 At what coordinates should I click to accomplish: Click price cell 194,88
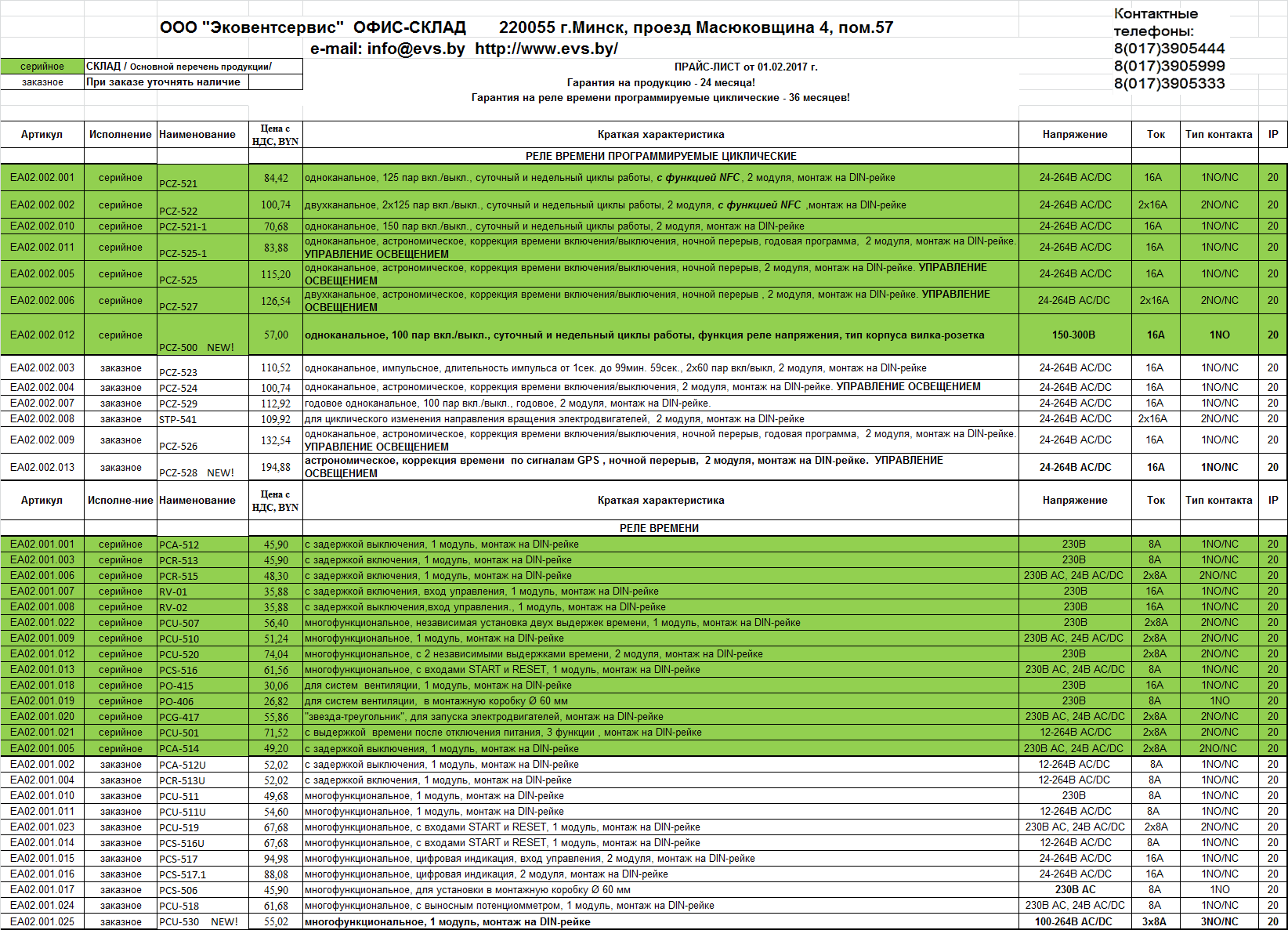pyautogui.click(x=276, y=467)
